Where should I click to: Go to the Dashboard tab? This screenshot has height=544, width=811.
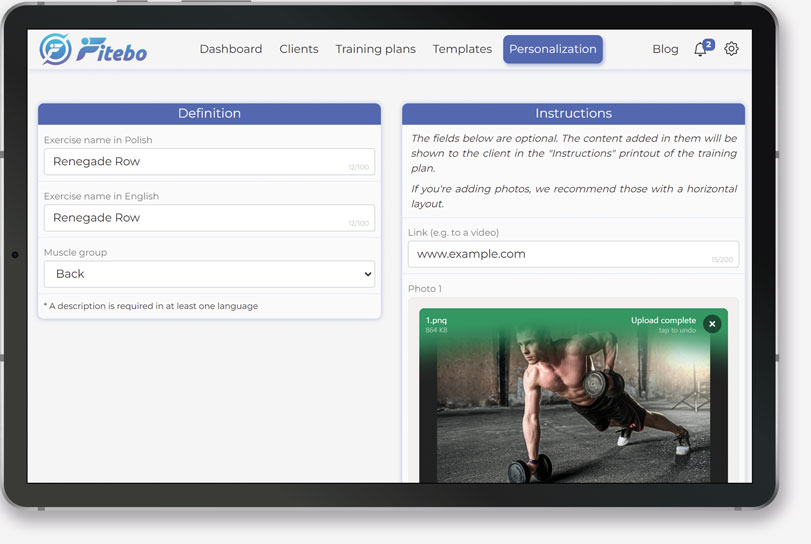[230, 49]
